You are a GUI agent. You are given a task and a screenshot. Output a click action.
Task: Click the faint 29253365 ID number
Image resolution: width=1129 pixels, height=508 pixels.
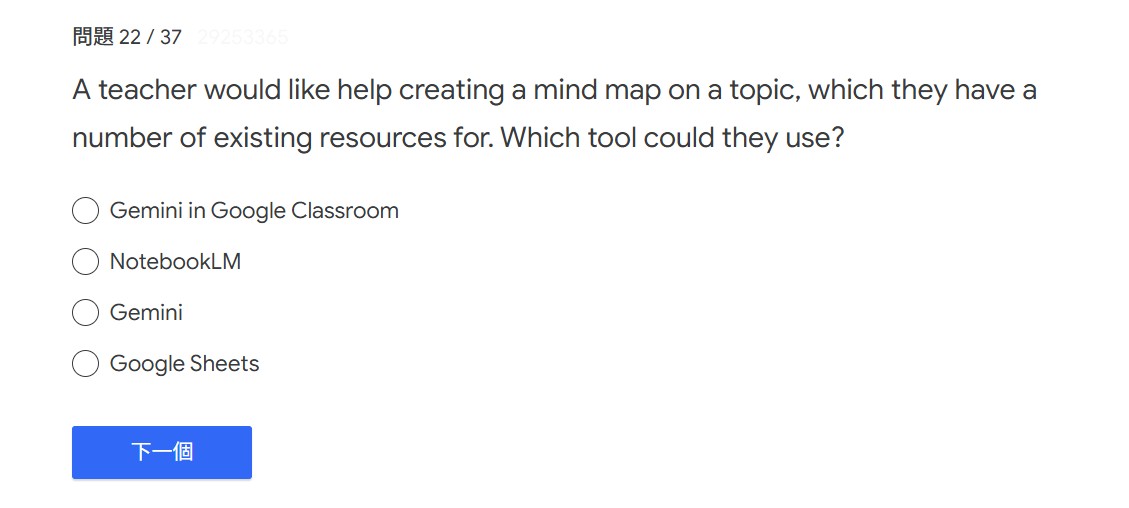point(242,38)
